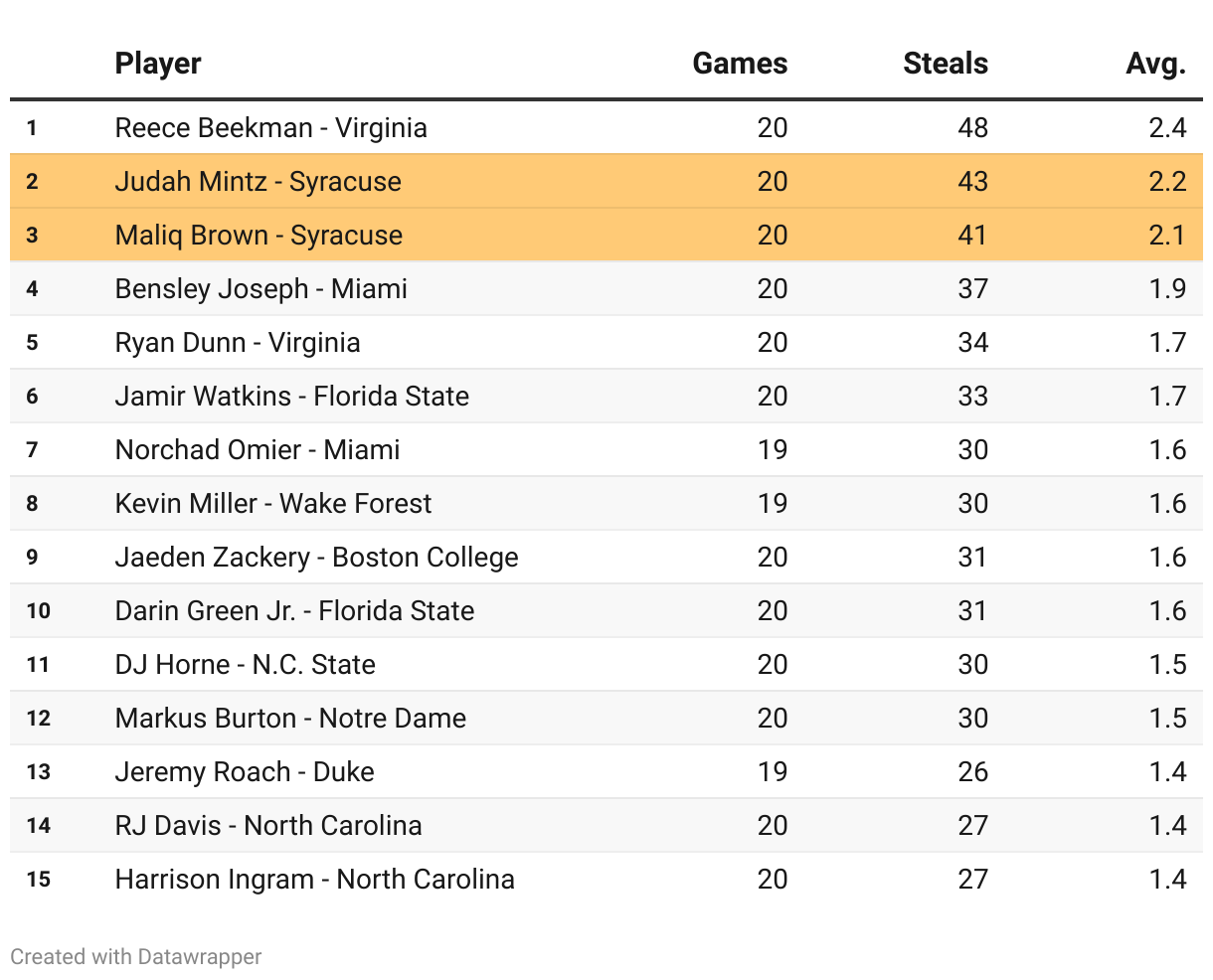
Task: Select highlighted Judah Mintz - Syracuse row
Action: tap(259, 182)
